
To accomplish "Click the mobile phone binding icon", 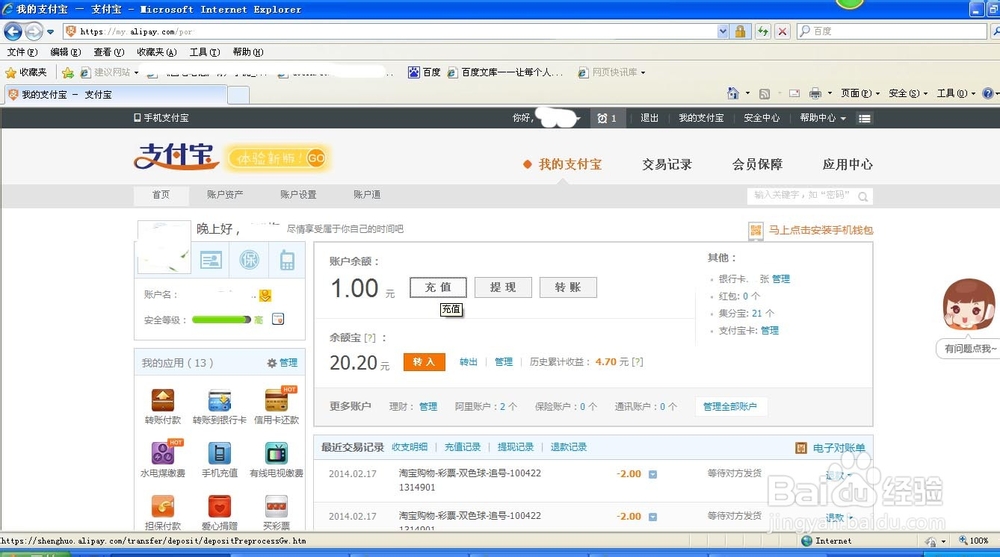I will click(287, 260).
